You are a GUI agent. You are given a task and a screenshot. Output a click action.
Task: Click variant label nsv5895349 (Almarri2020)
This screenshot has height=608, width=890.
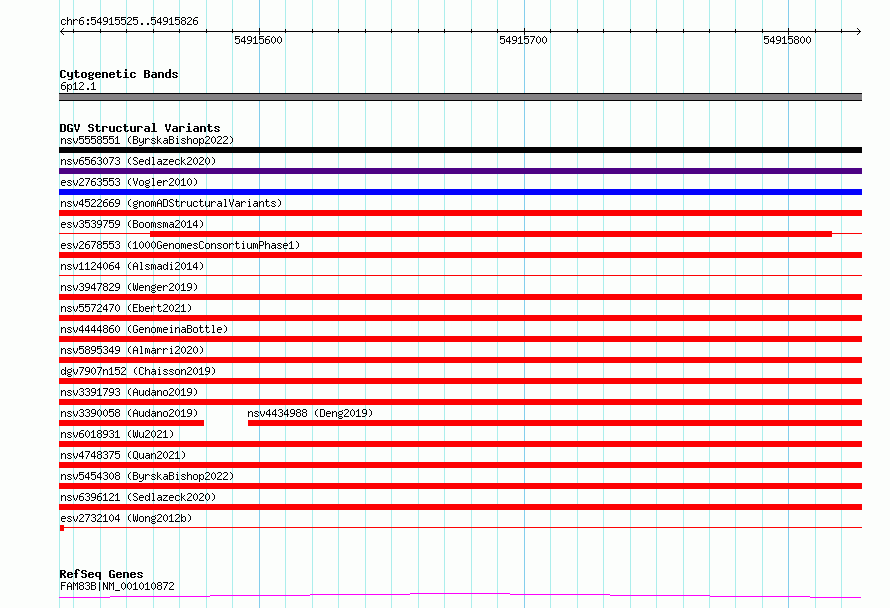pyautogui.click(x=132, y=350)
